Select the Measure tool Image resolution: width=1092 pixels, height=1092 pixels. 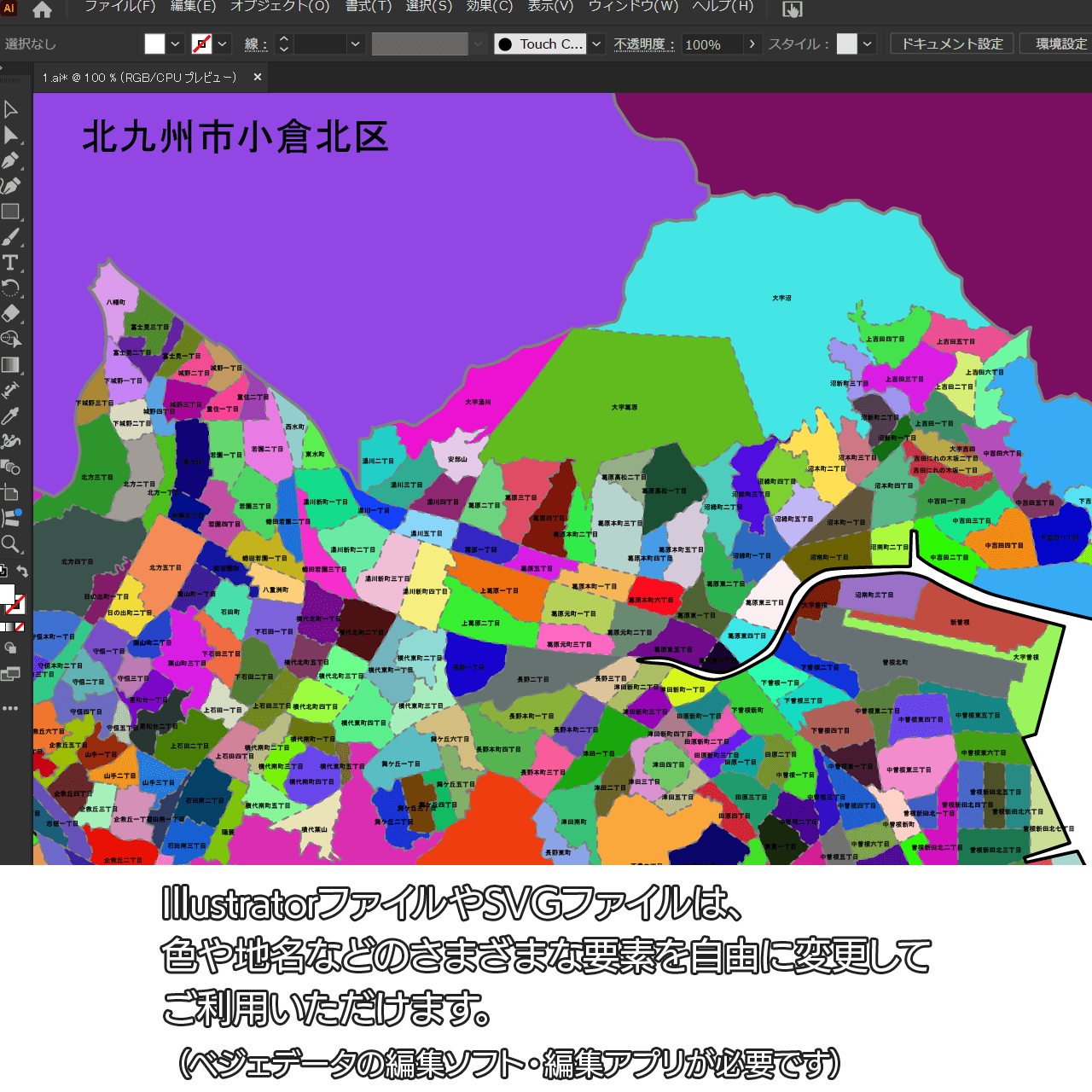coord(11,390)
